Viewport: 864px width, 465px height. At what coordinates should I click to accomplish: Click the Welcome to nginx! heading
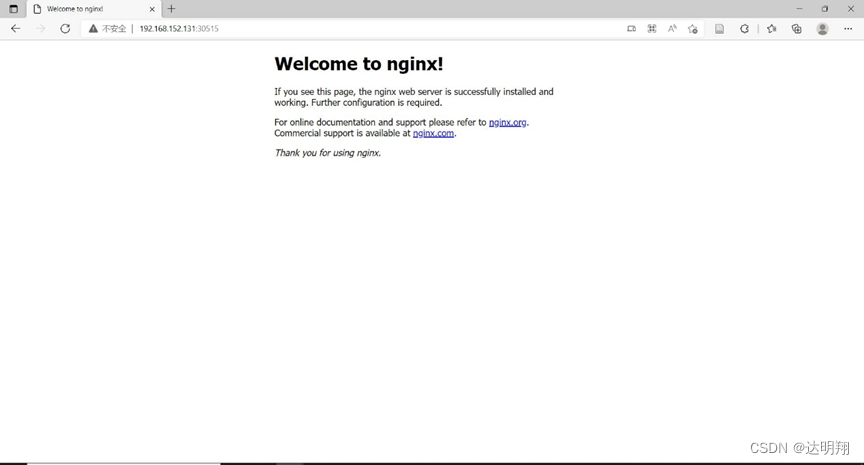click(x=359, y=64)
